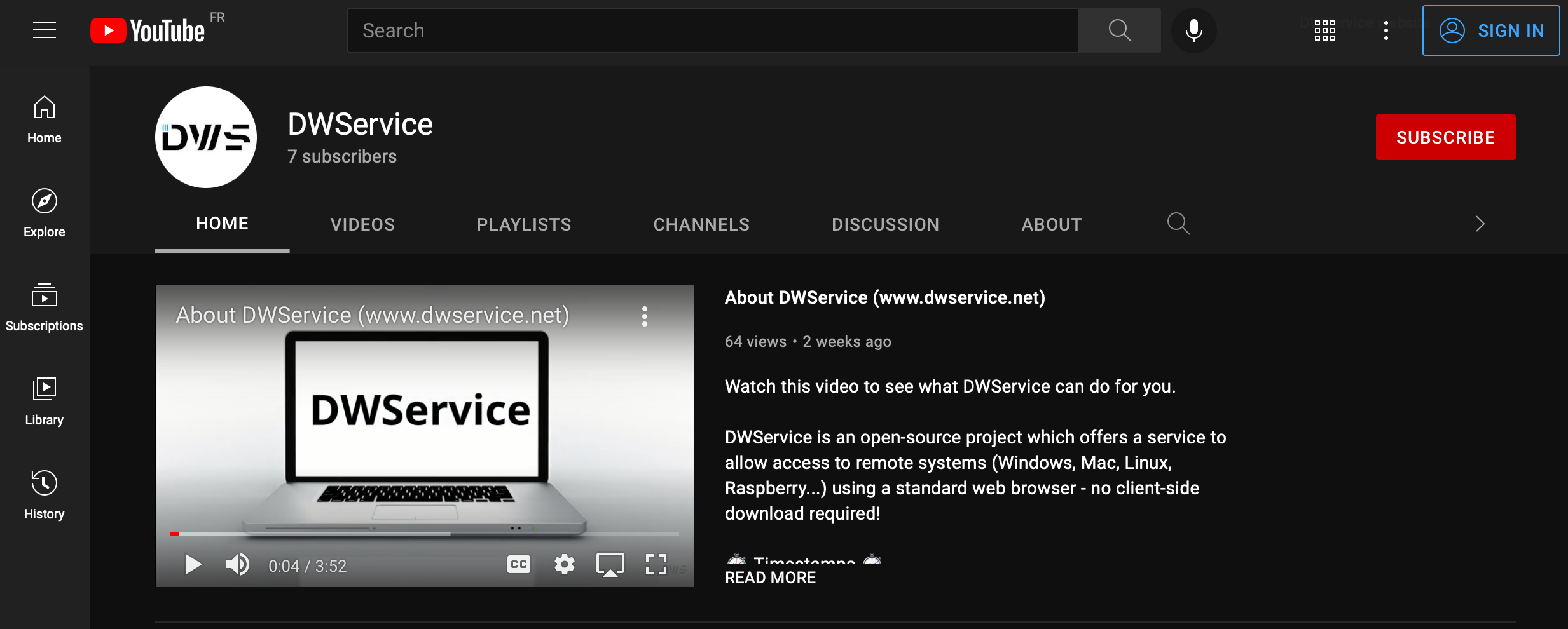Image resolution: width=1568 pixels, height=629 pixels.
Task: Select the channel HOME tab
Action: (x=222, y=224)
